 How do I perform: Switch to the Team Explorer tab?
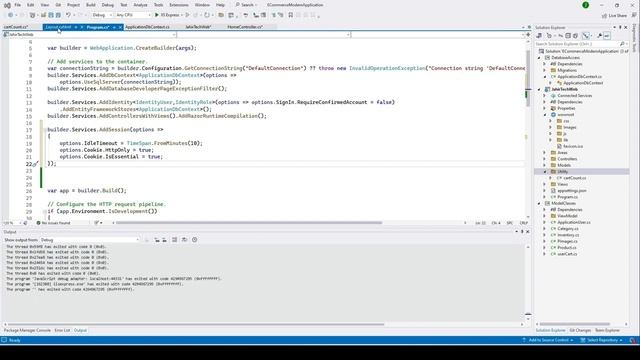coord(607,330)
